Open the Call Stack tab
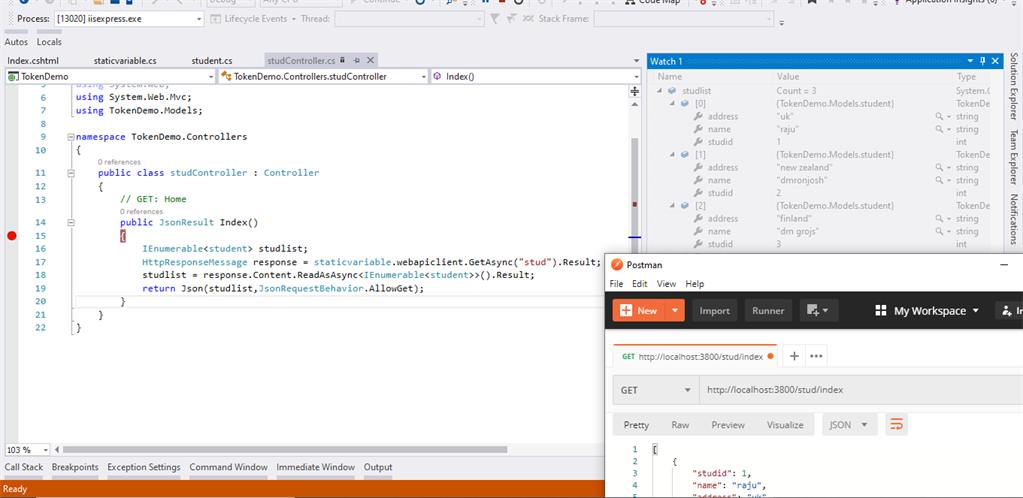The image size is (1023, 498). (23, 467)
